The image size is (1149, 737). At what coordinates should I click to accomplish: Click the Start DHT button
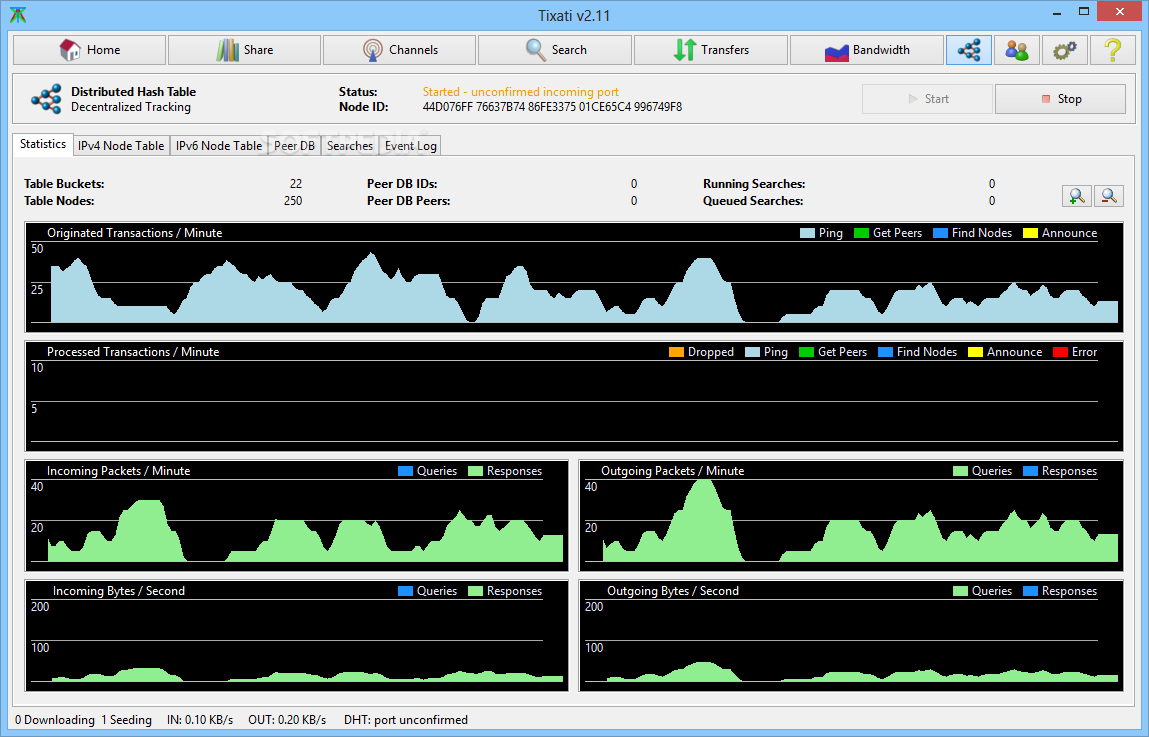click(x=927, y=99)
